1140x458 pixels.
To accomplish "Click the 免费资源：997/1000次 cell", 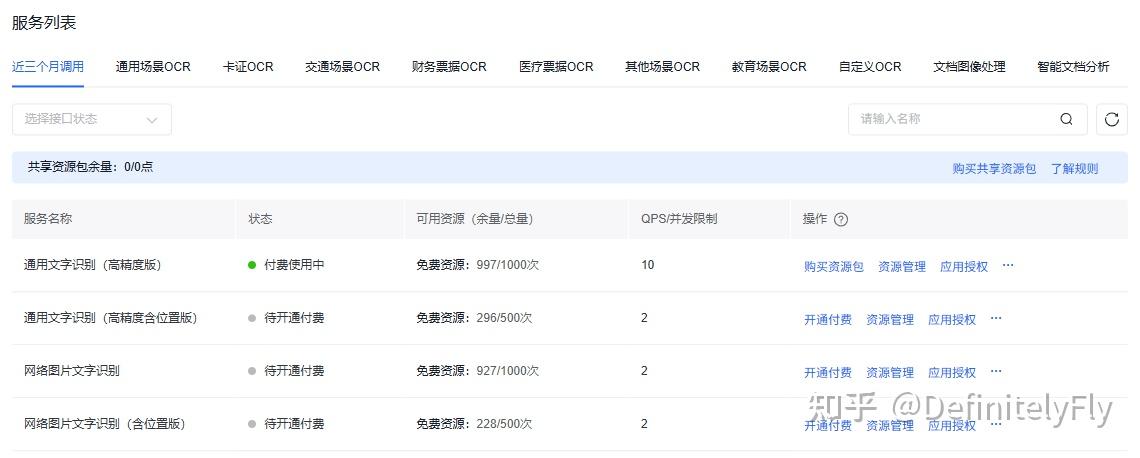I will click(x=478, y=265).
